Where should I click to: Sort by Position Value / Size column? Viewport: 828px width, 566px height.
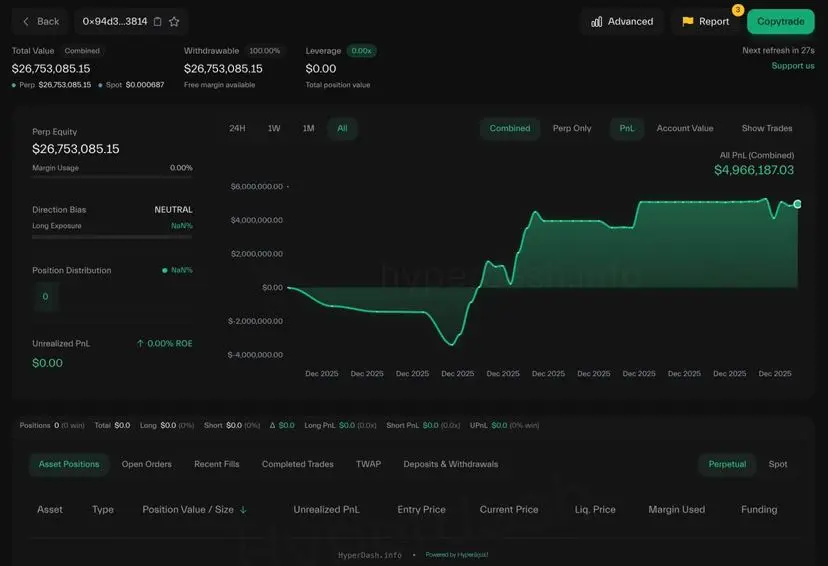(x=188, y=510)
